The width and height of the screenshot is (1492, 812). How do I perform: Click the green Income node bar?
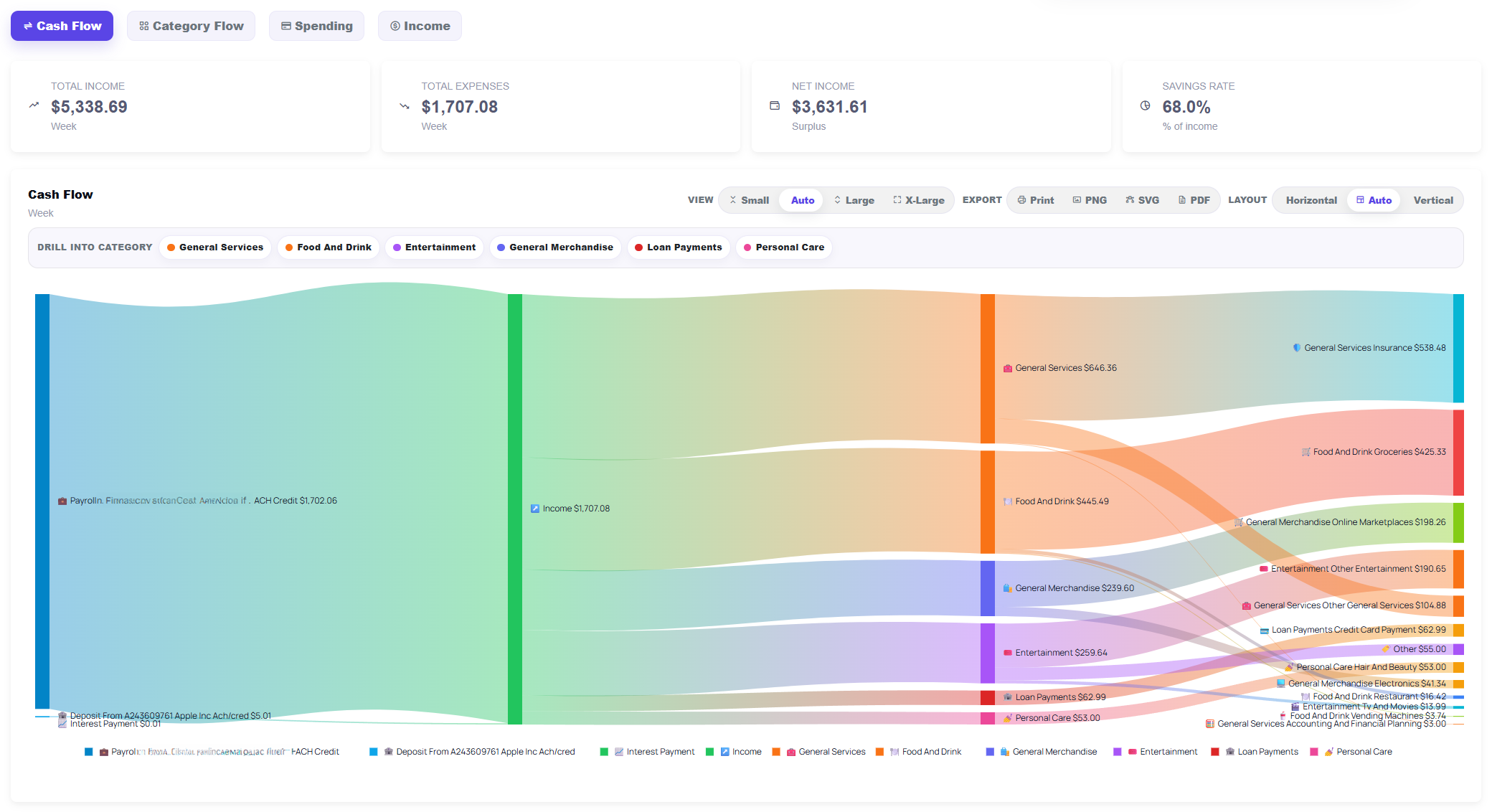(x=515, y=509)
